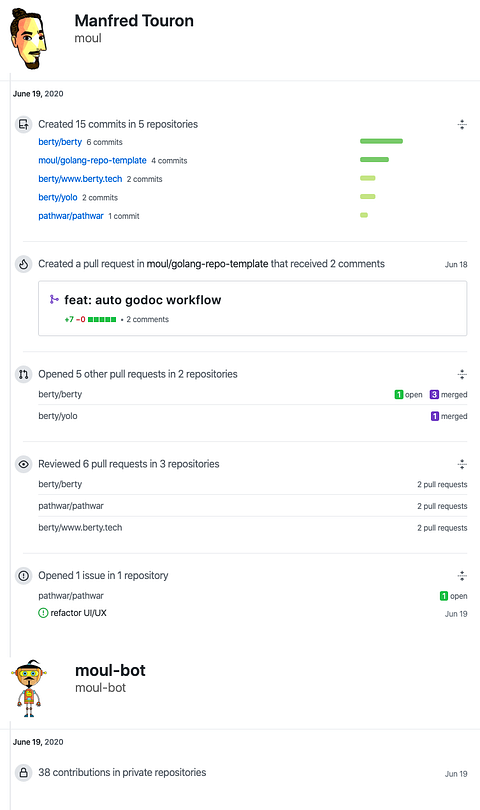The image size is (480, 810).
Task: Collapse the Opened 1 issue section
Action: click(x=462, y=576)
